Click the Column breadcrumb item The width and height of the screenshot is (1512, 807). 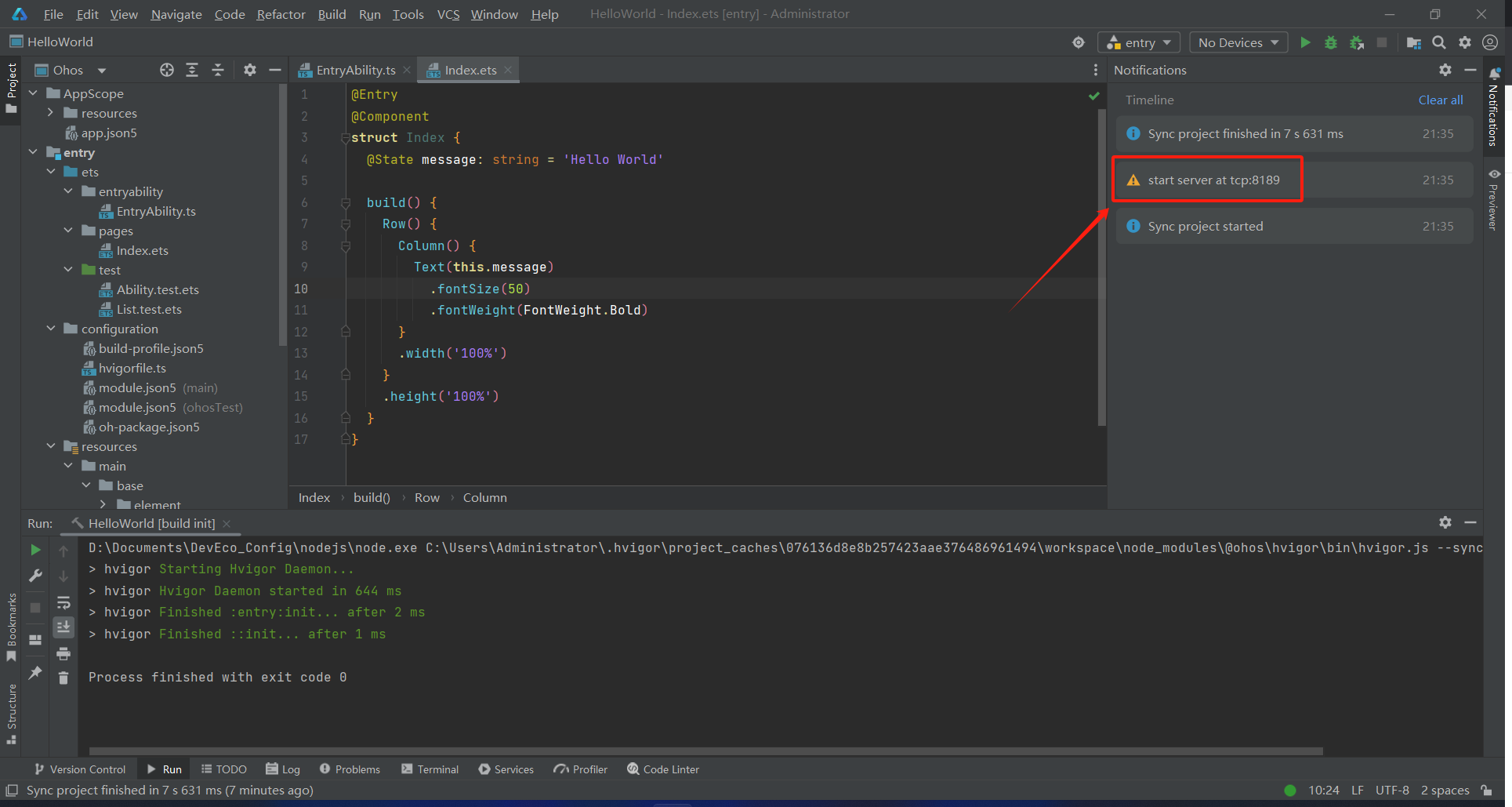(484, 497)
